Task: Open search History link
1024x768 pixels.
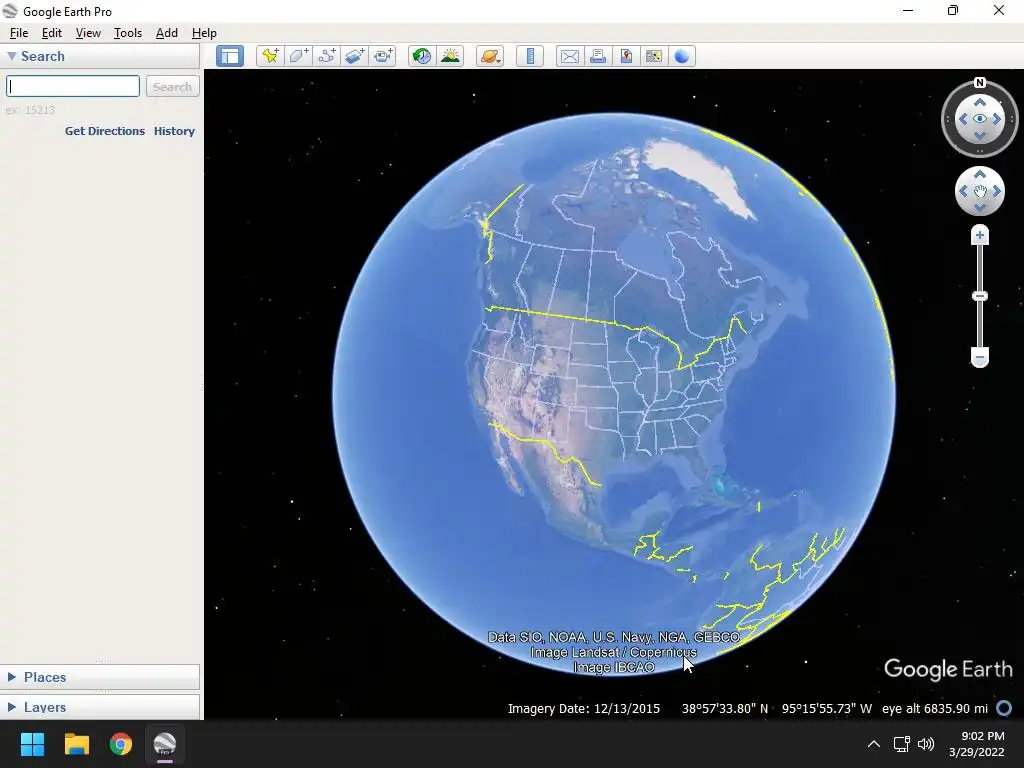Action: tap(174, 131)
